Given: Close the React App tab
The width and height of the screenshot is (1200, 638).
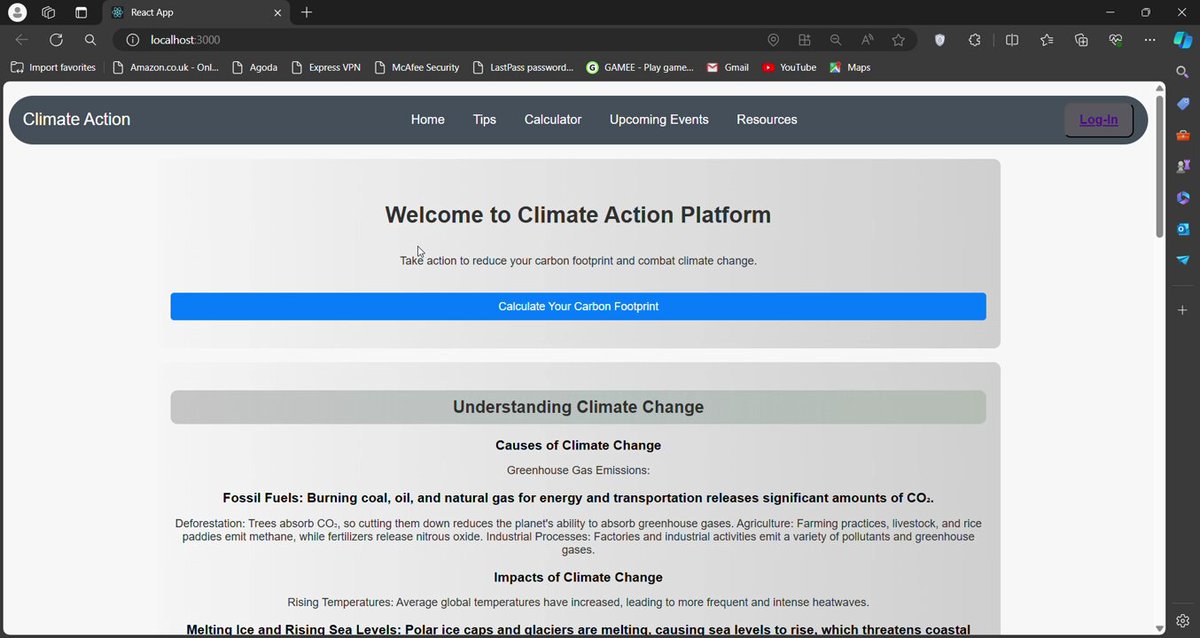Looking at the screenshot, I should [x=277, y=12].
